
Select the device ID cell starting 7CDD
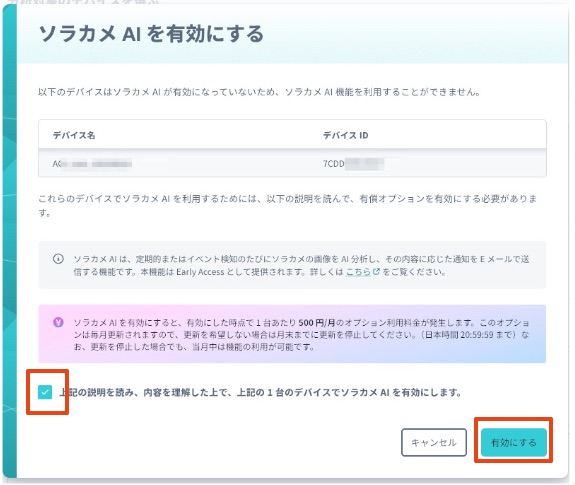353,163
